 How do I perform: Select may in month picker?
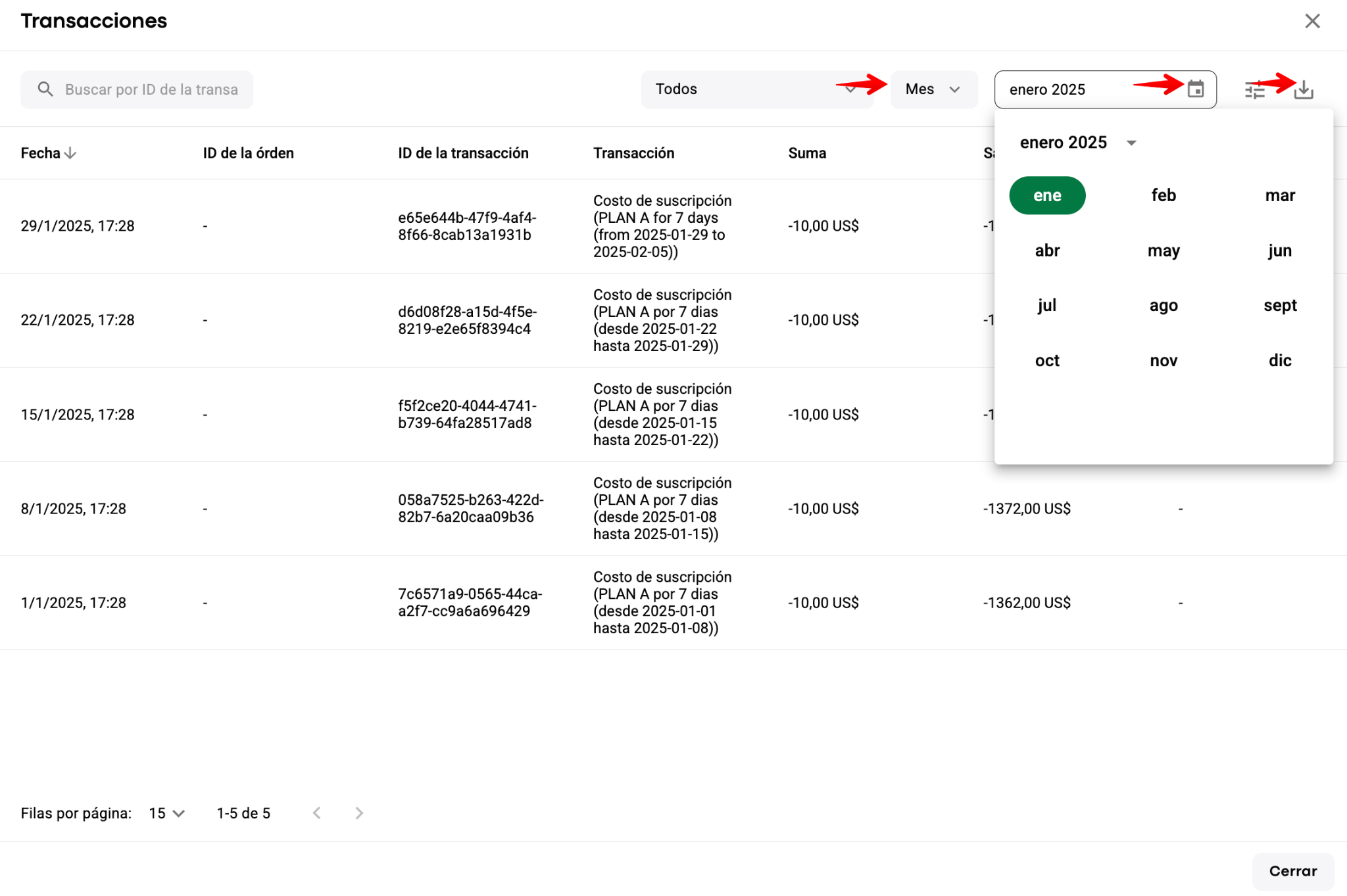[x=1163, y=250]
